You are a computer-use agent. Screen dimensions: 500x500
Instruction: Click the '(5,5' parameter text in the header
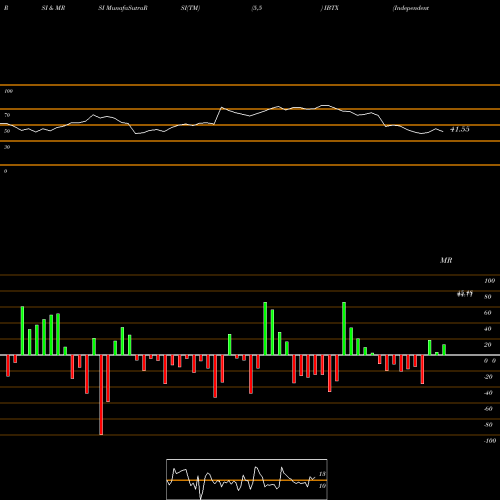pos(257,8)
